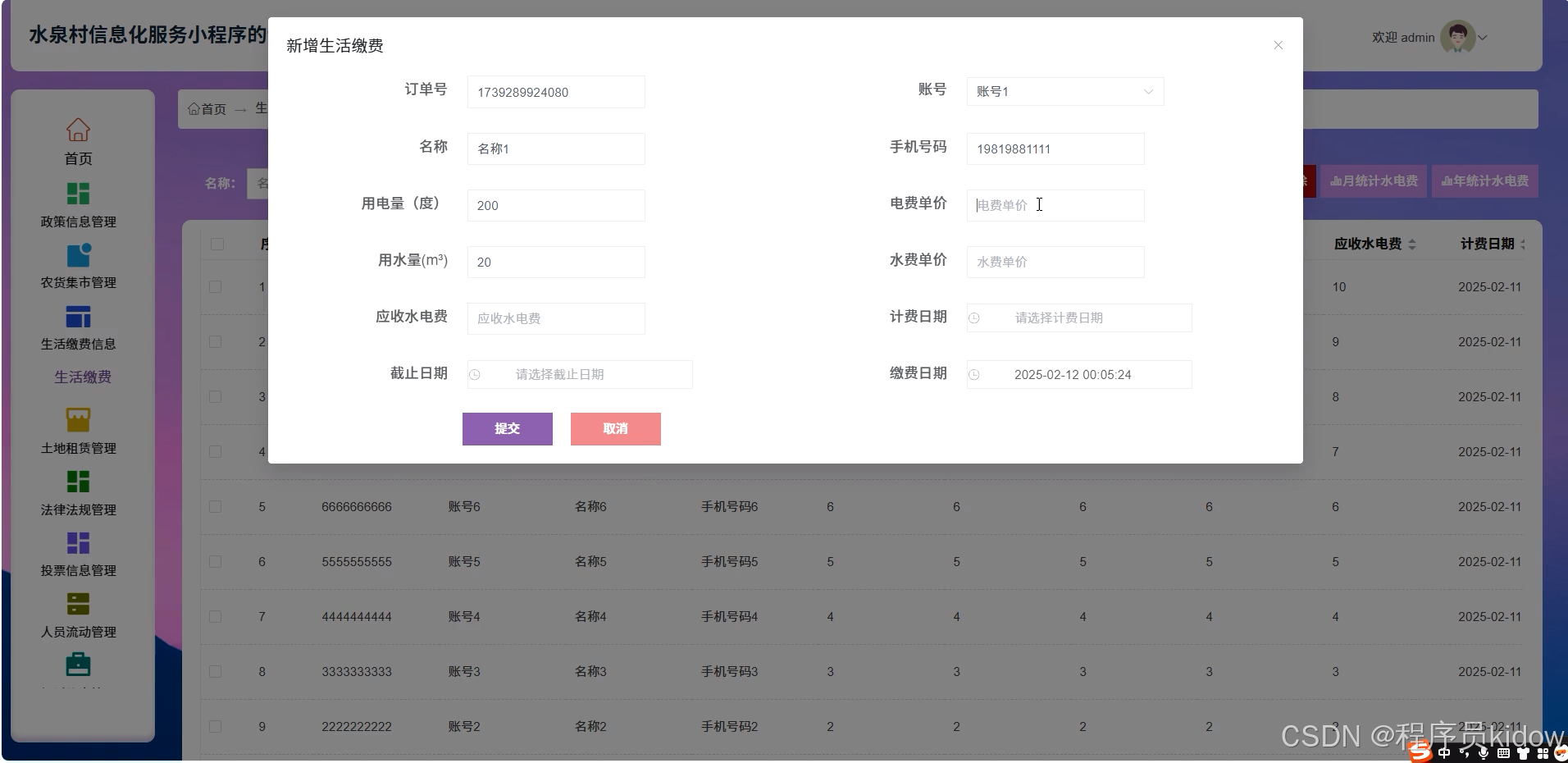Open the 截止日期 date picker

(579, 374)
